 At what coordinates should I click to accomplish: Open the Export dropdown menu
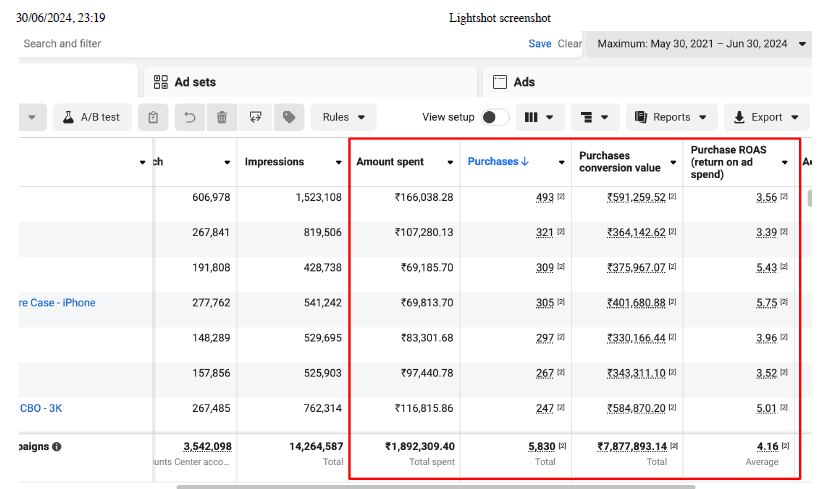pos(766,117)
